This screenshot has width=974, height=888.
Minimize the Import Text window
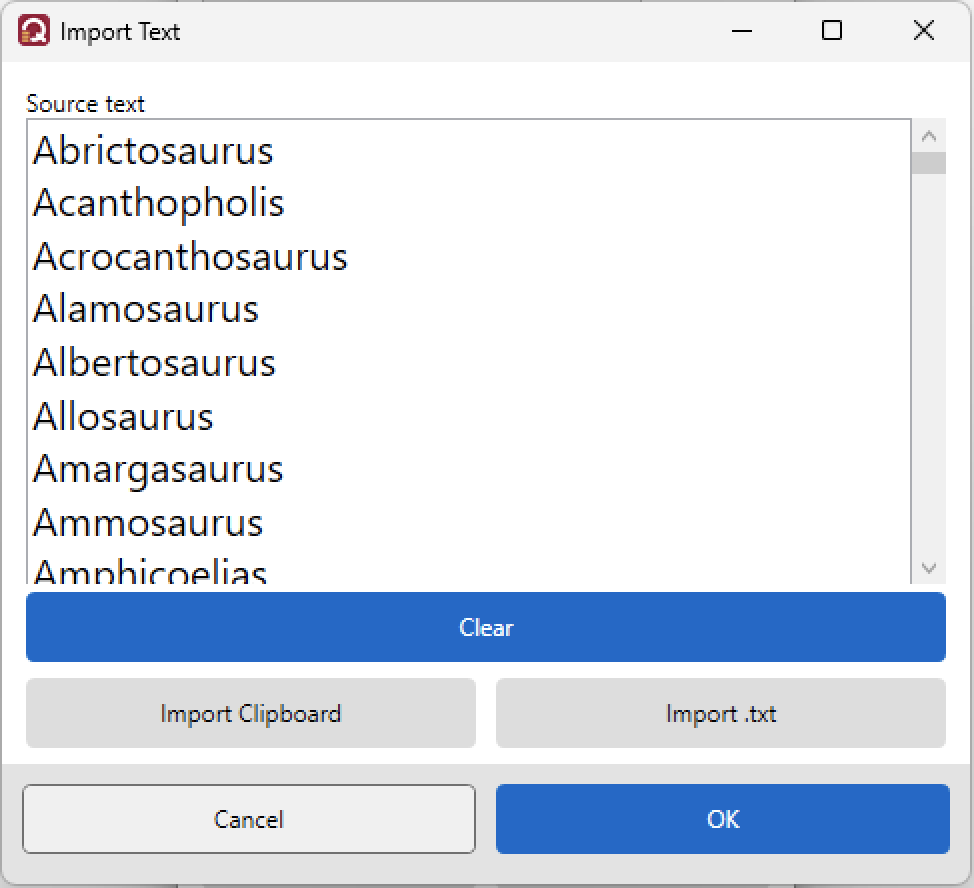[742, 30]
